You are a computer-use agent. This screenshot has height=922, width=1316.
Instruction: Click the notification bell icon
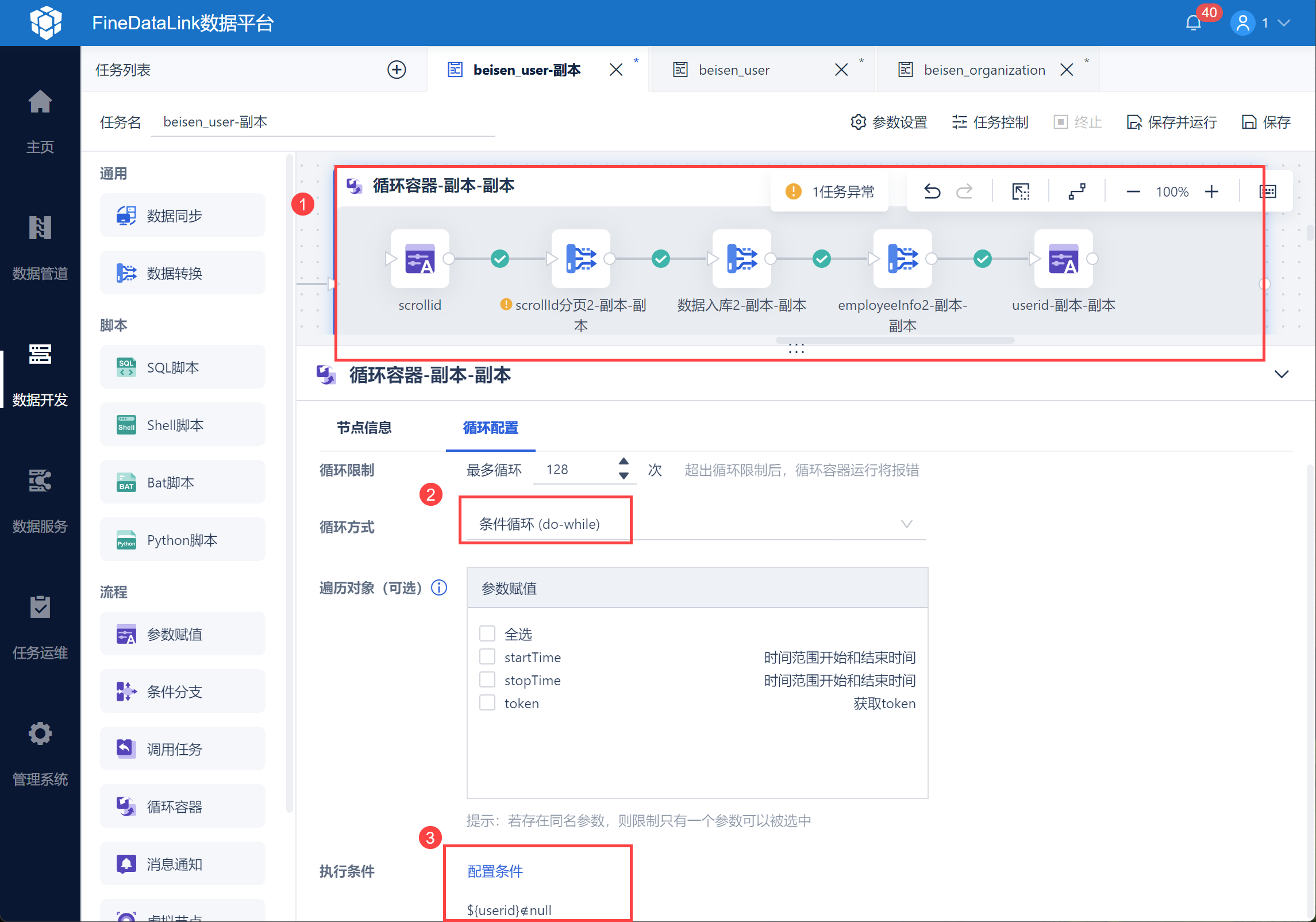(1193, 23)
